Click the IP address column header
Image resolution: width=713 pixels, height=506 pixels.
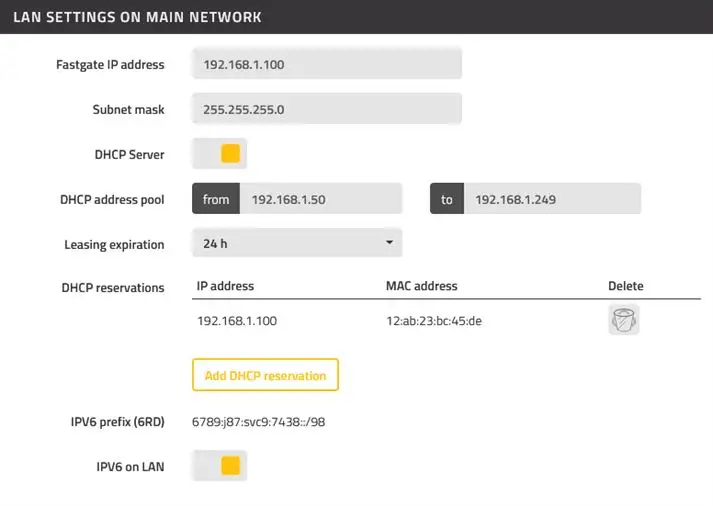225,286
